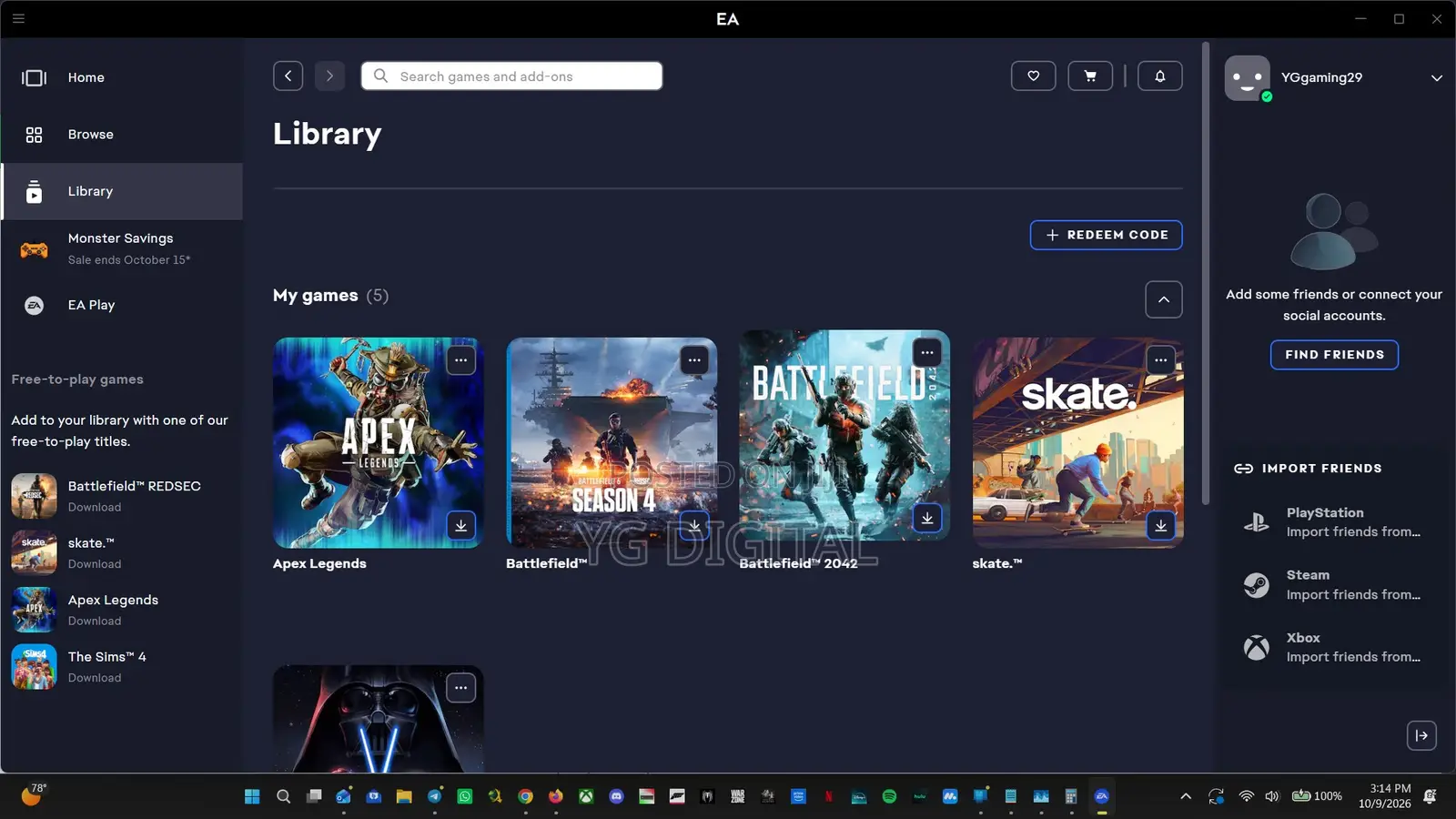Image resolution: width=1456 pixels, height=819 pixels.
Task: Open the Apex Legends cover art
Action: tap(378, 443)
